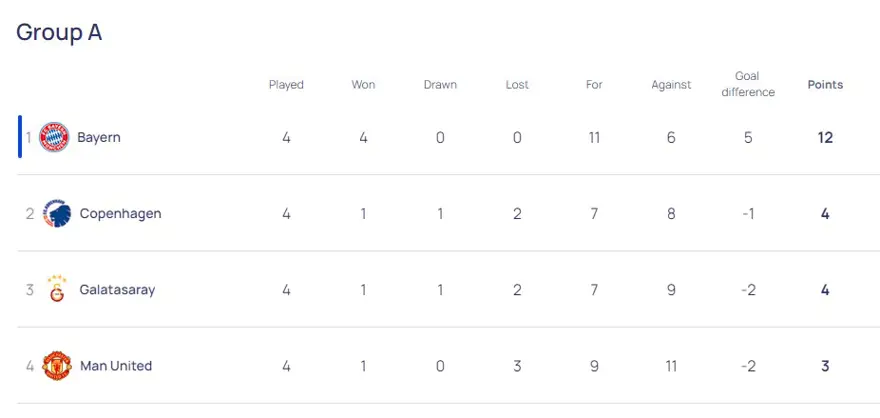The image size is (880, 418).
Task: Click the Played column header
Action: coord(286,85)
